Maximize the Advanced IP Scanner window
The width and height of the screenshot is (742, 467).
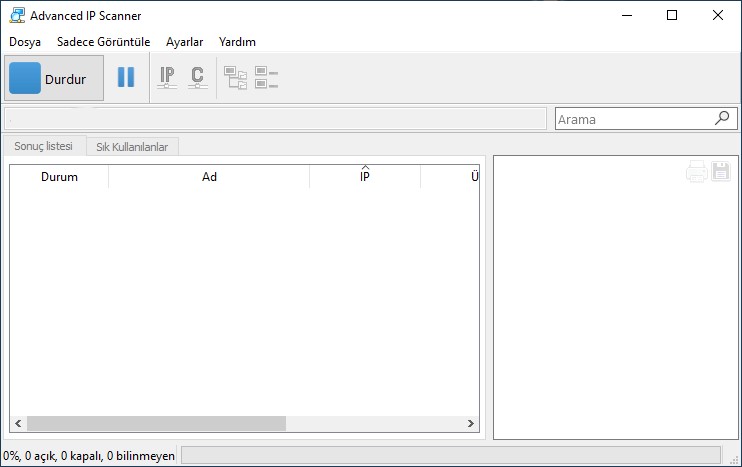pyautogui.click(x=672, y=15)
